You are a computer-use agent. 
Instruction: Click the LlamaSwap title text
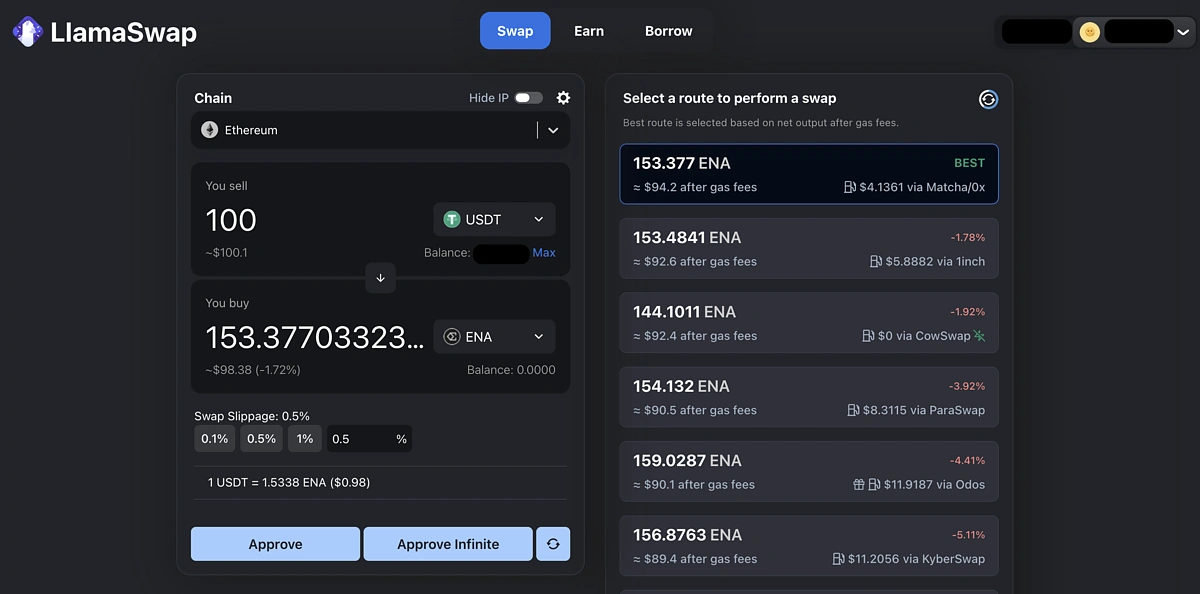click(x=124, y=32)
